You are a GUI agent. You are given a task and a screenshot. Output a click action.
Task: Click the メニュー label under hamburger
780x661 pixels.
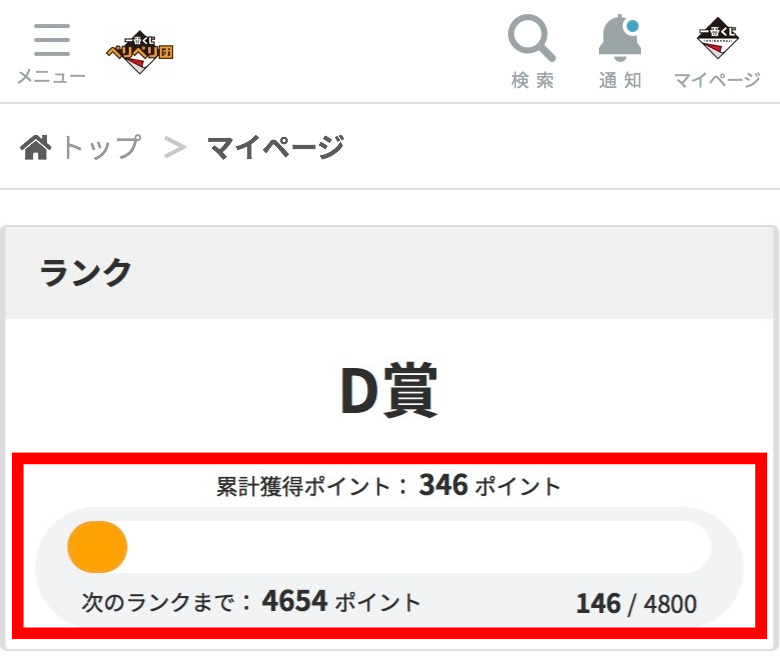pos(52,77)
